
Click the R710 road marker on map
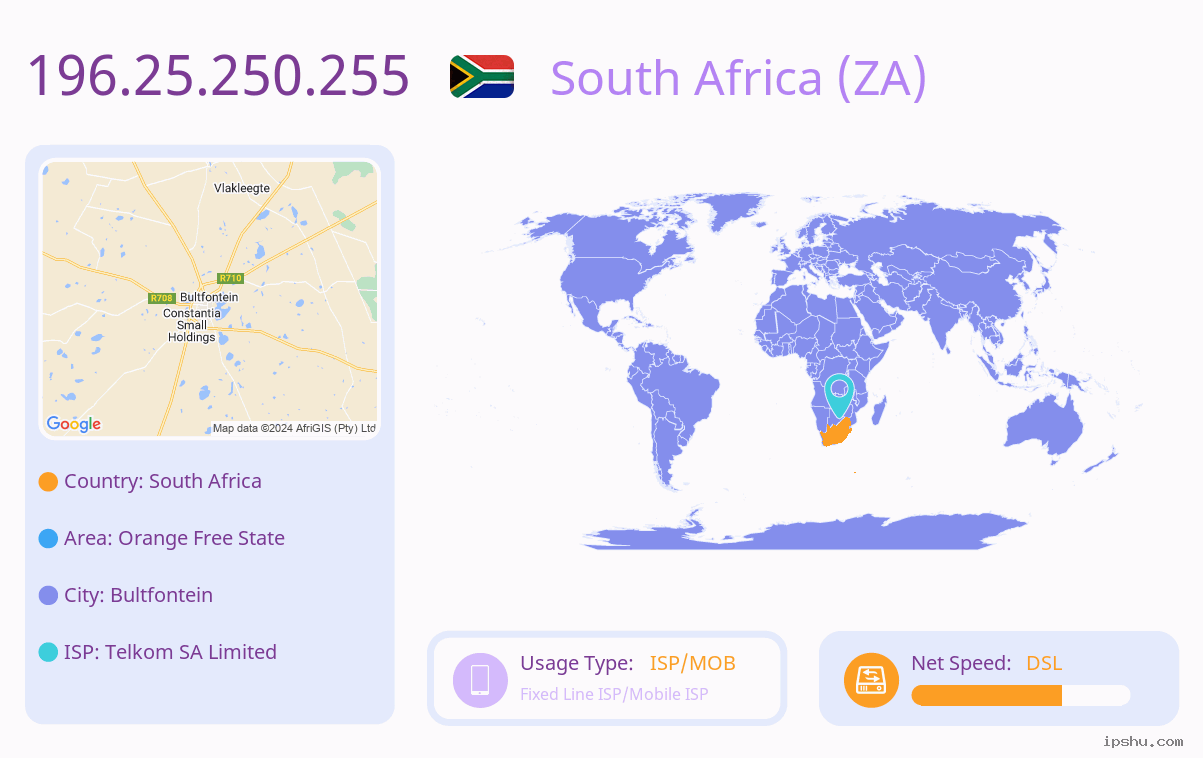(231, 278)
